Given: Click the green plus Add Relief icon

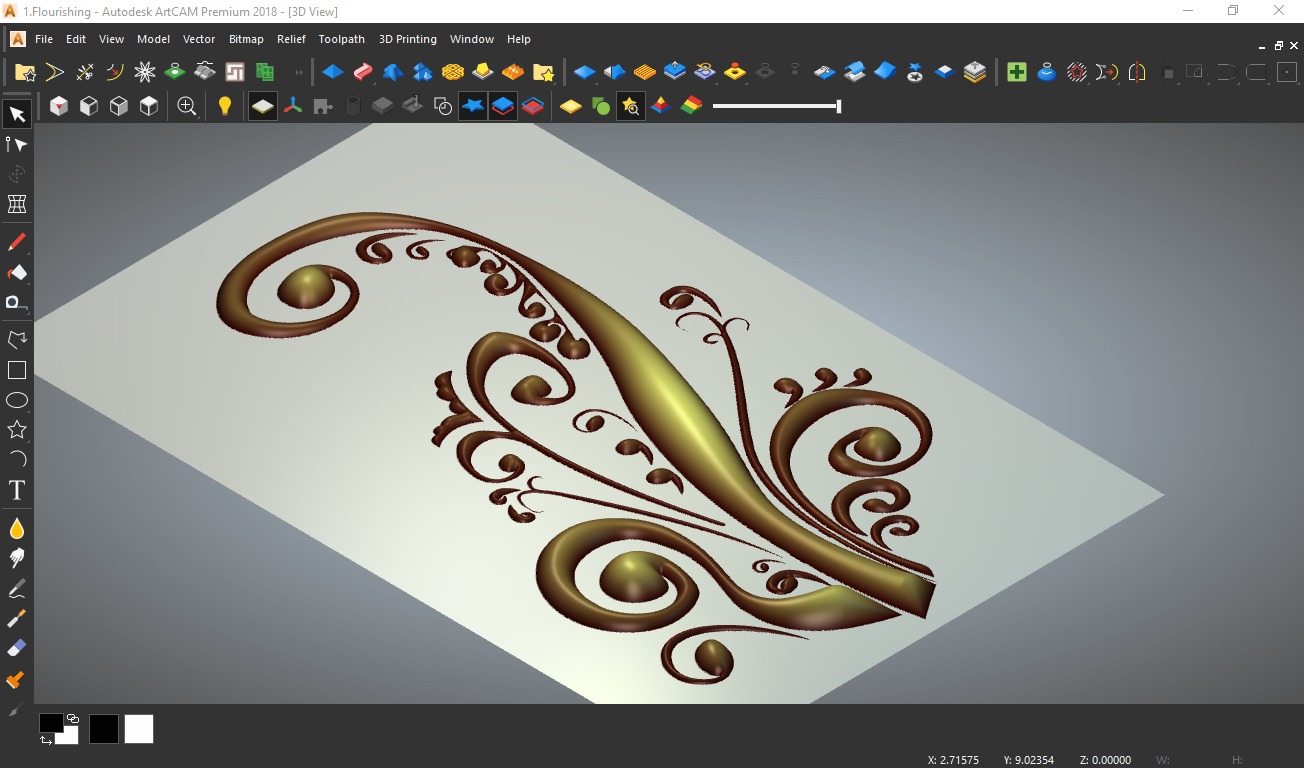Looking at the screenshot, I should (1016, 72).
